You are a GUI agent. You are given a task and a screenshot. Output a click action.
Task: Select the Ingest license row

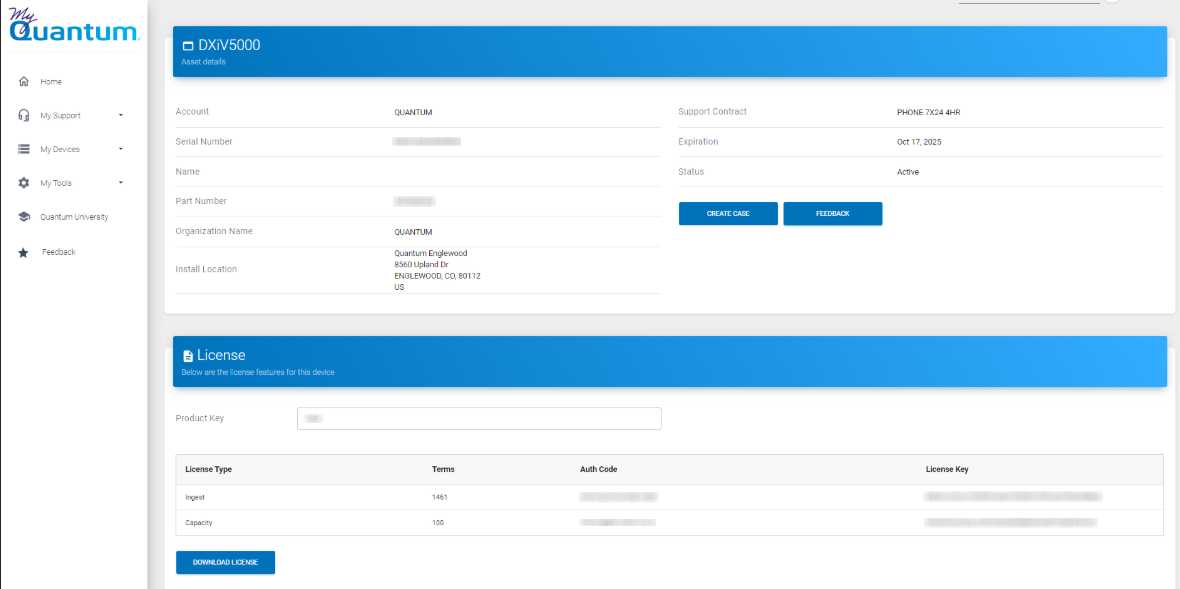(x=668, y=497)
